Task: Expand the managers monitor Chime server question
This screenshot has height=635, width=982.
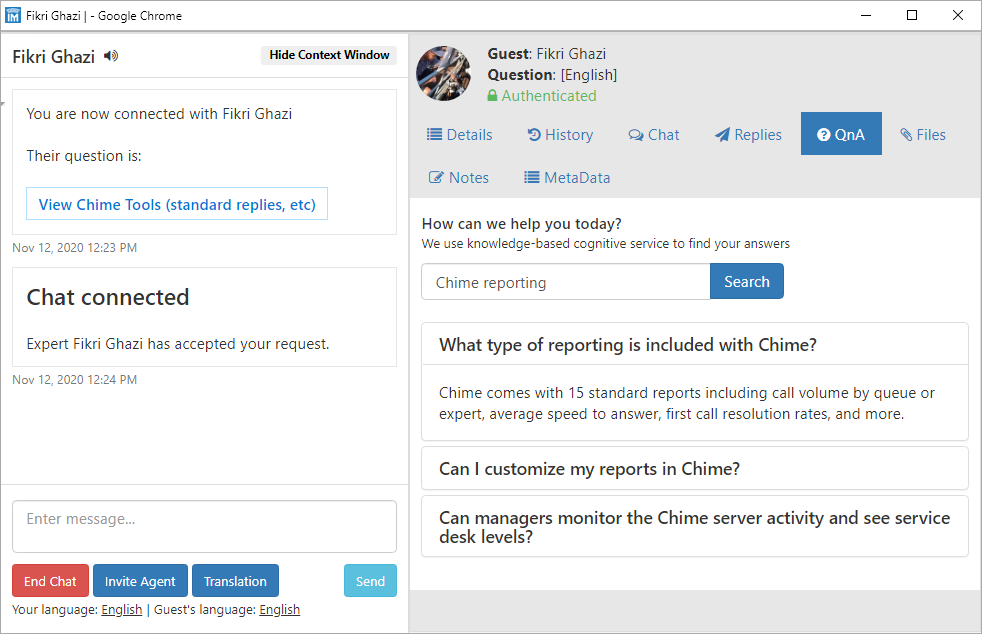Action: click(x=695, y=527)
